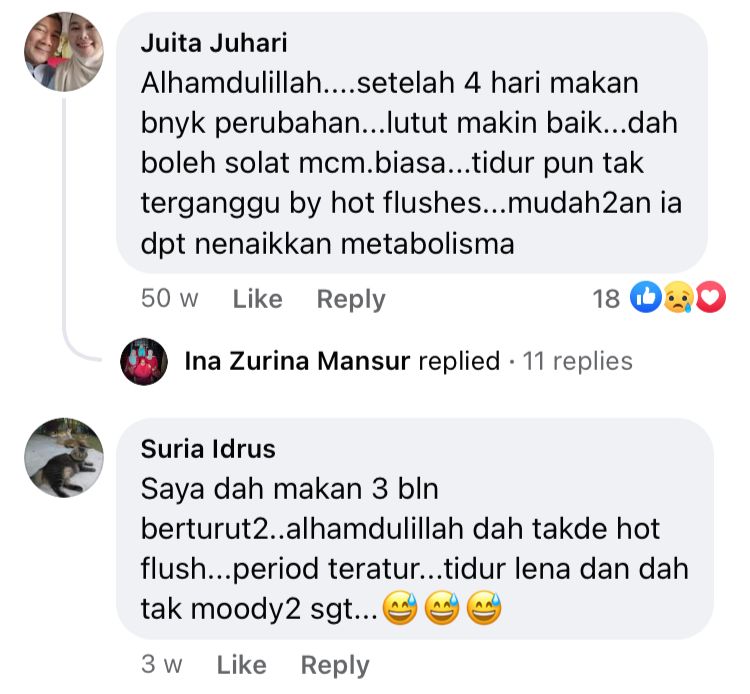Click the blue thumbs-up reaction icon
Screen dimensions: 750x694
pos(645,297)
